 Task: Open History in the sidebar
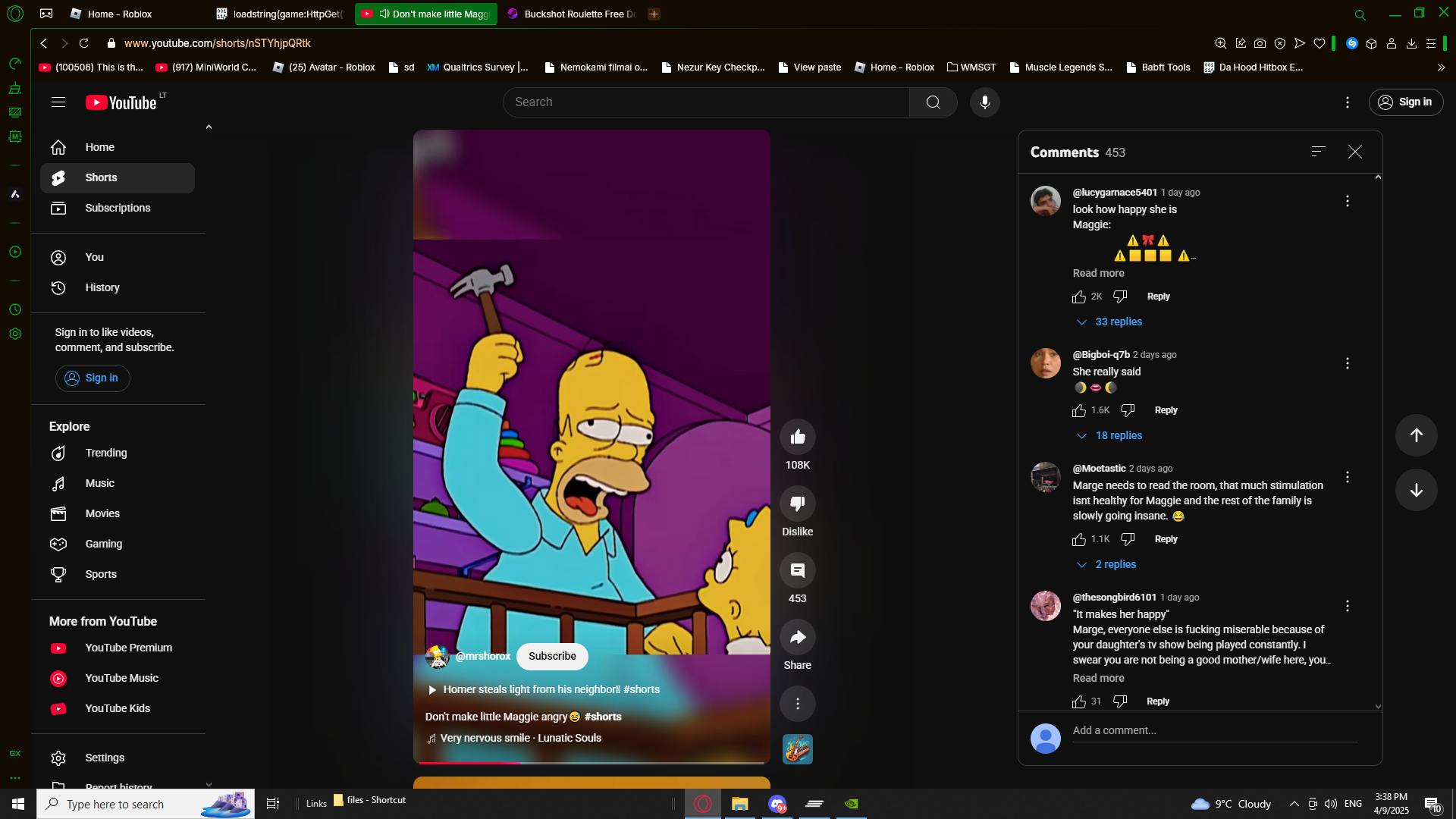pyautogui.click(x=118, y=287)
